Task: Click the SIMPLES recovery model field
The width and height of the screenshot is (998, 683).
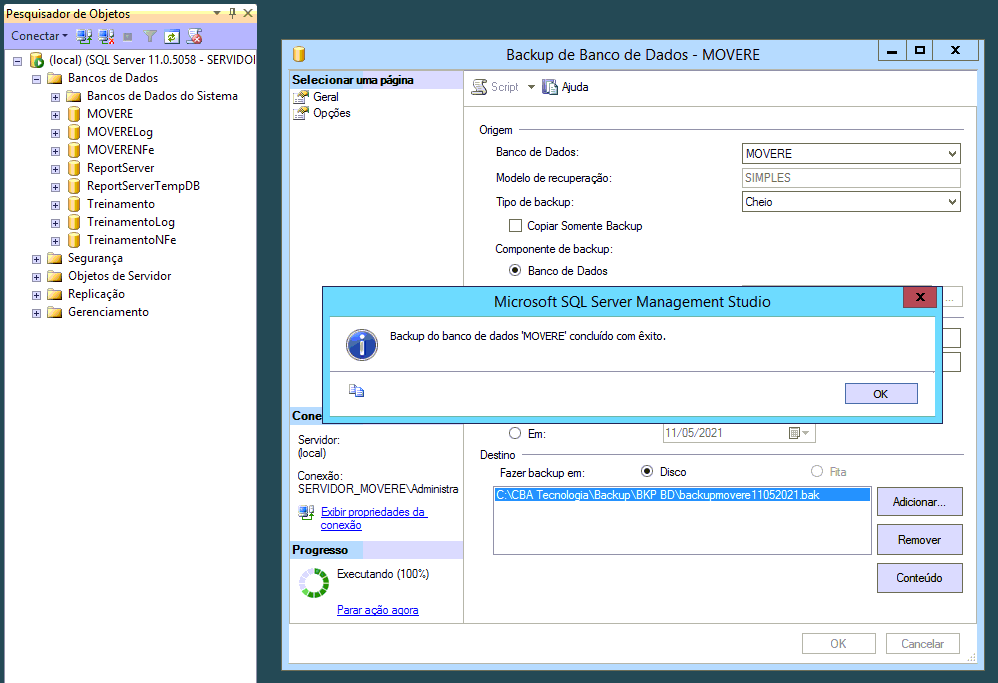Action: [851, 178]
